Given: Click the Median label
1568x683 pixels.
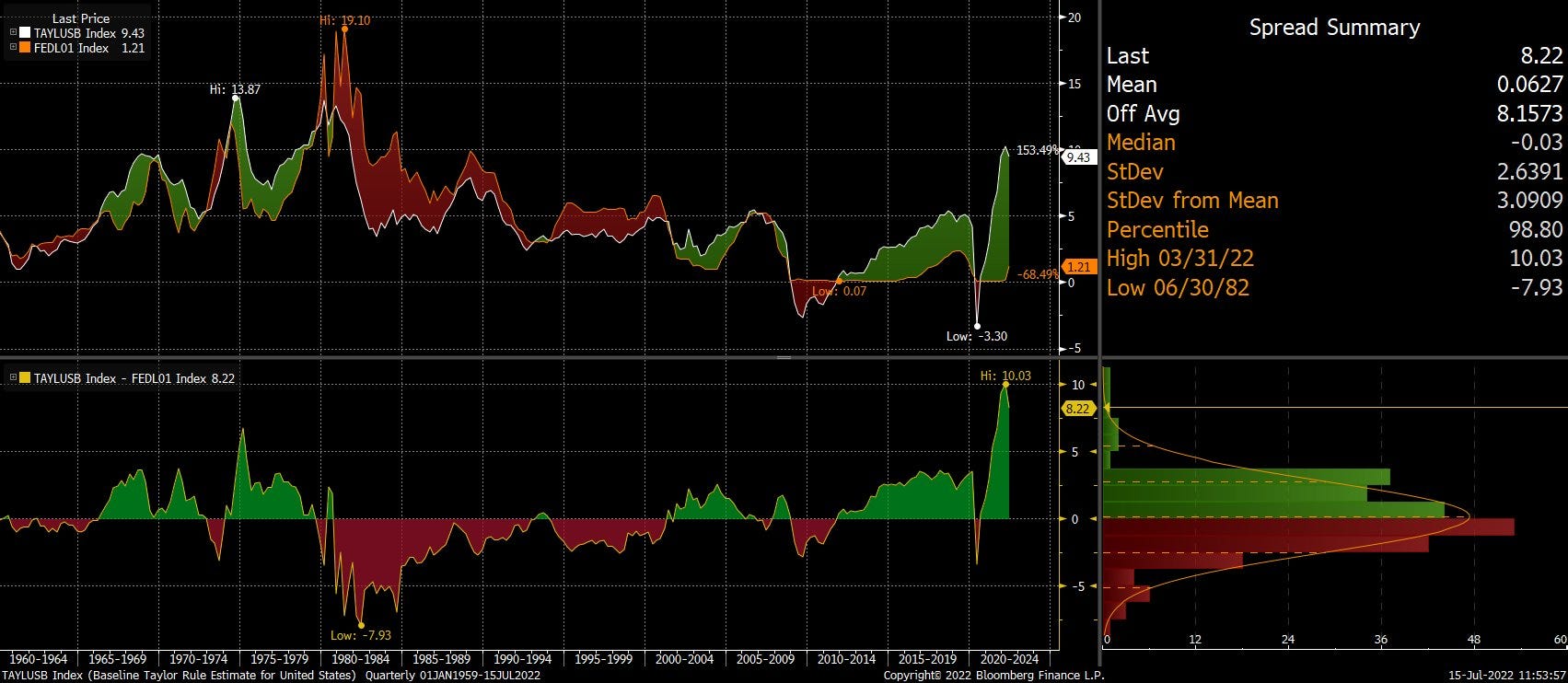Looking at the screenshot, I should tap(1141, 143).
